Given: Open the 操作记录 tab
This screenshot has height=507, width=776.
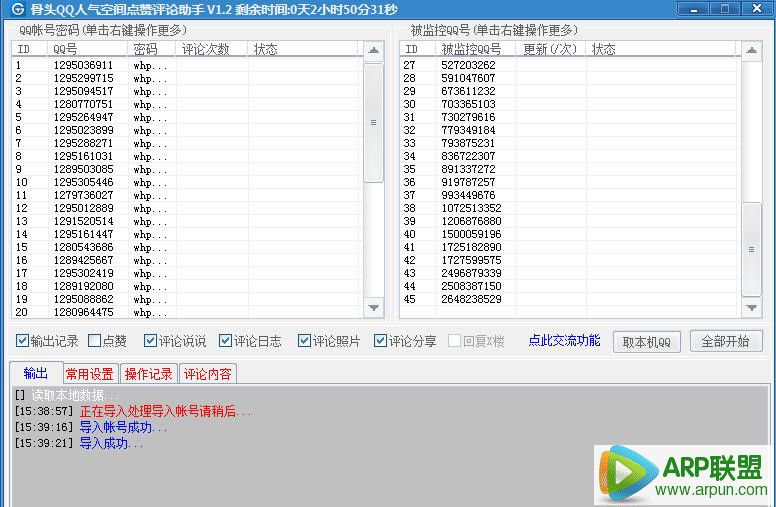Looking at the screenshot, I should [x=148, y=374].
